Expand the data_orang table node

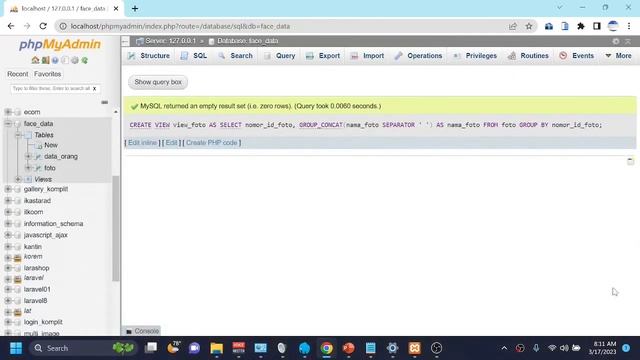coord(28,156)
